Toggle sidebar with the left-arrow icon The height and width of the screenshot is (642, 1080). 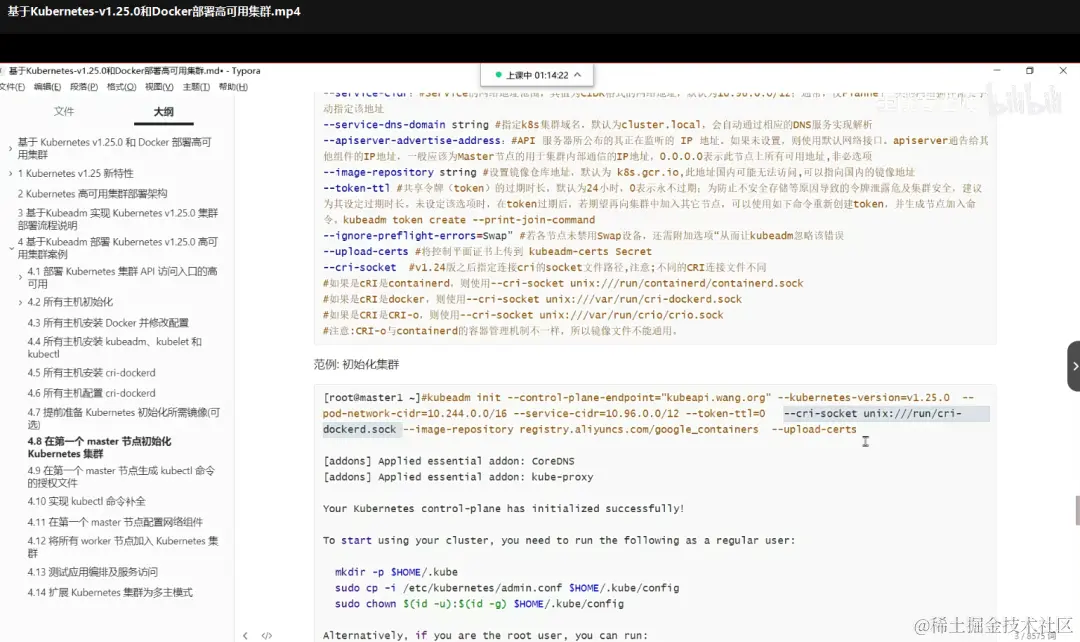pos(245,636)
